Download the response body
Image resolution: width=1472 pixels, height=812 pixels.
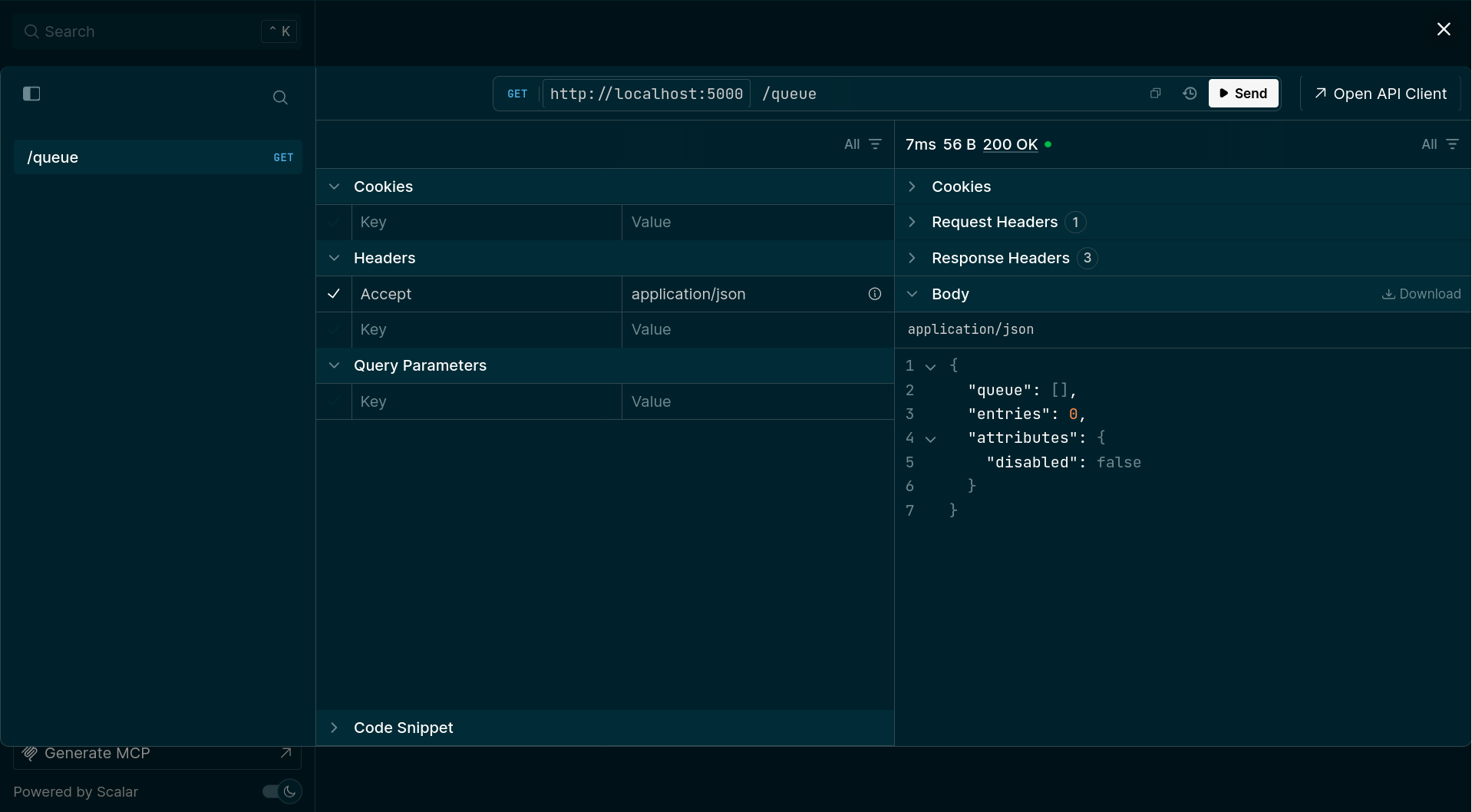(1421, 294)
